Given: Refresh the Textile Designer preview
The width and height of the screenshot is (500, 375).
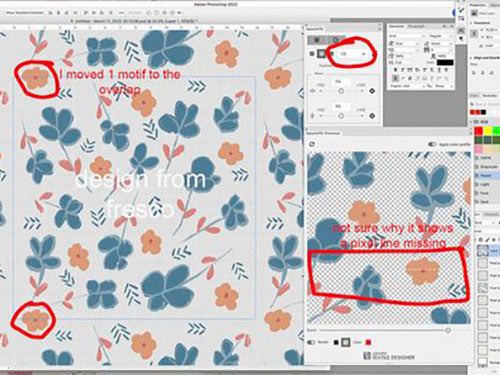Looking at the screenshot, I should click(312, 144).
